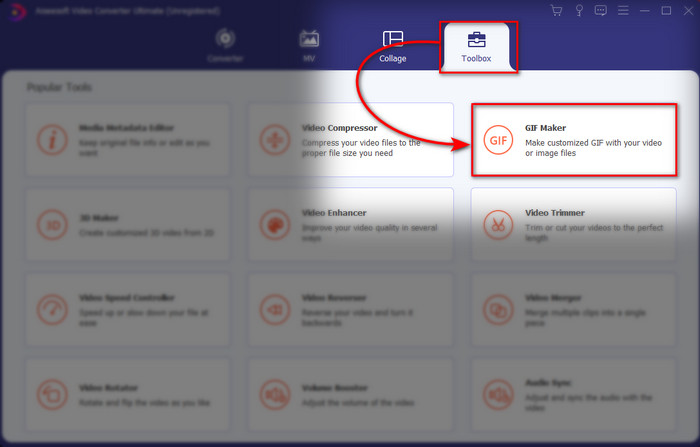Go to the MV tab
The width and height of the screenshot is (700, 447).
point(309,46)
